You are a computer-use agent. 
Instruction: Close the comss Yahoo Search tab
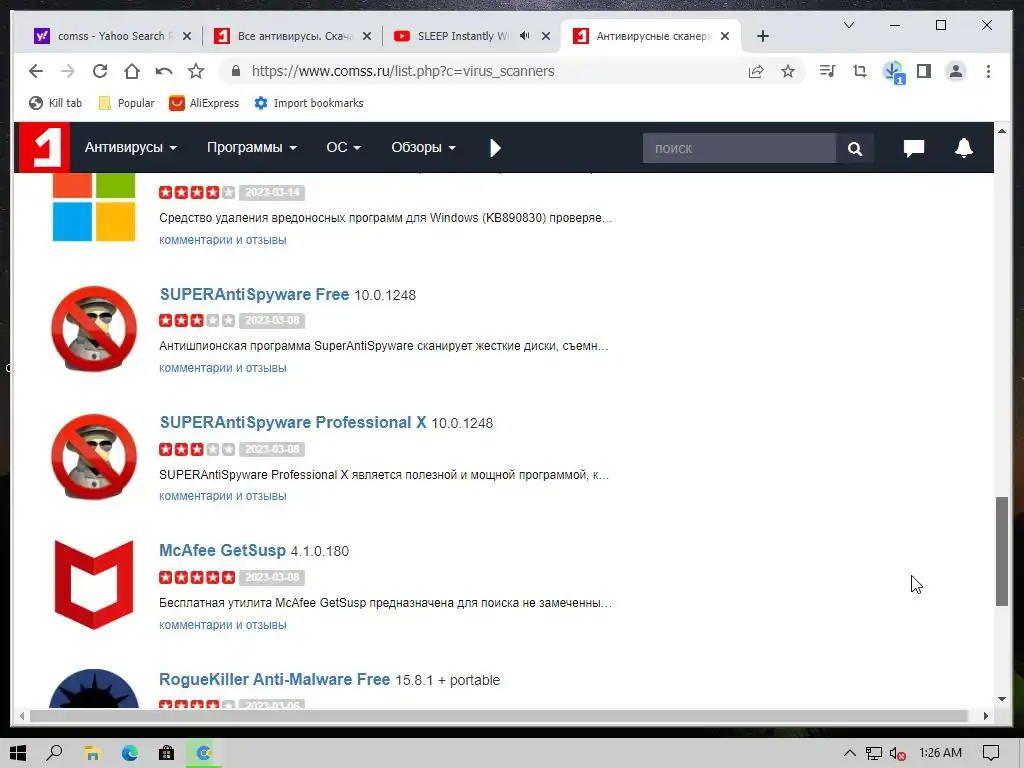pyautogui.click(x=187, y=36)
